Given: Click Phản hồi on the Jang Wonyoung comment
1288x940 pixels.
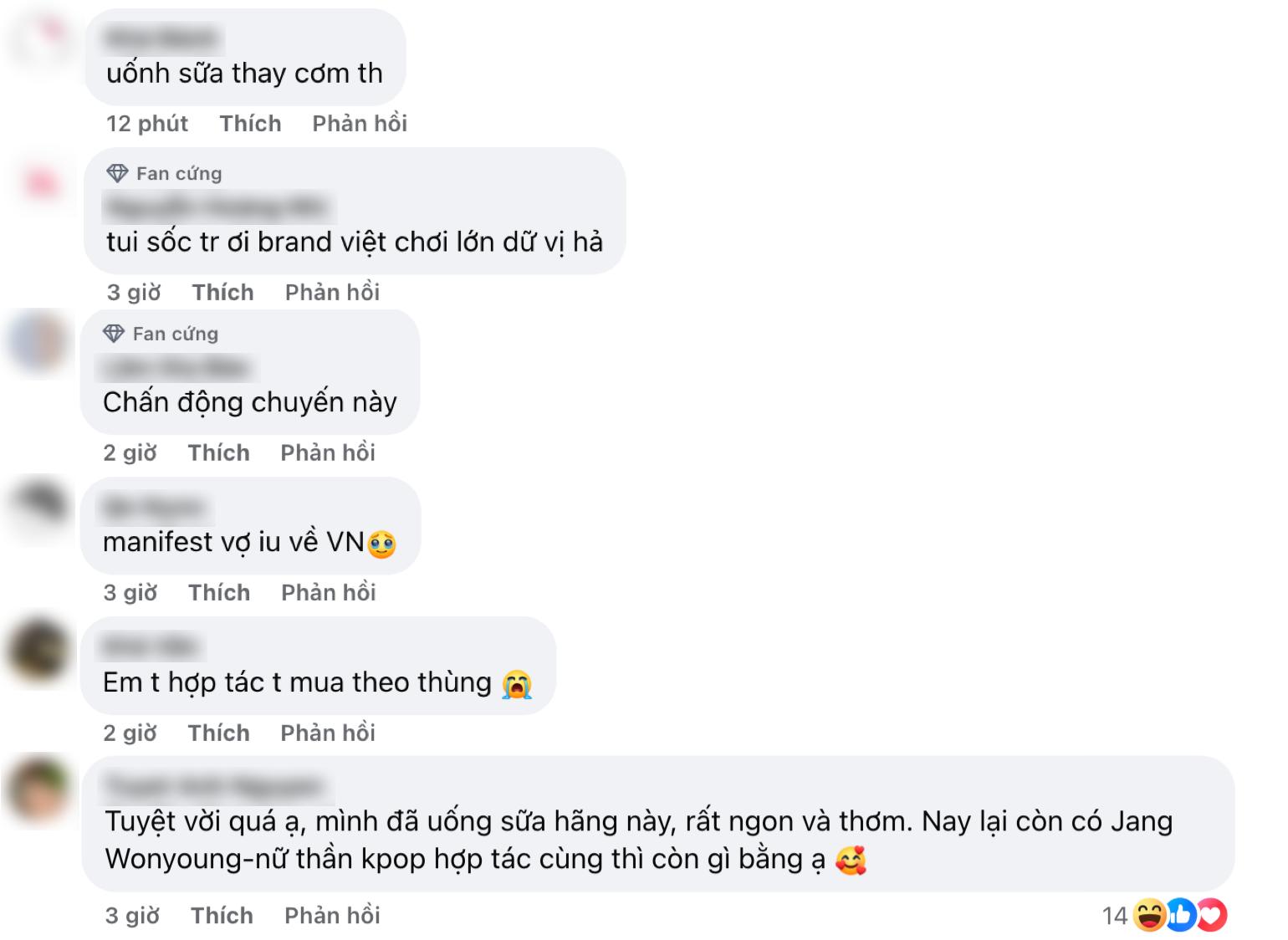Looking at the screenshot, I should pos(331,915).
